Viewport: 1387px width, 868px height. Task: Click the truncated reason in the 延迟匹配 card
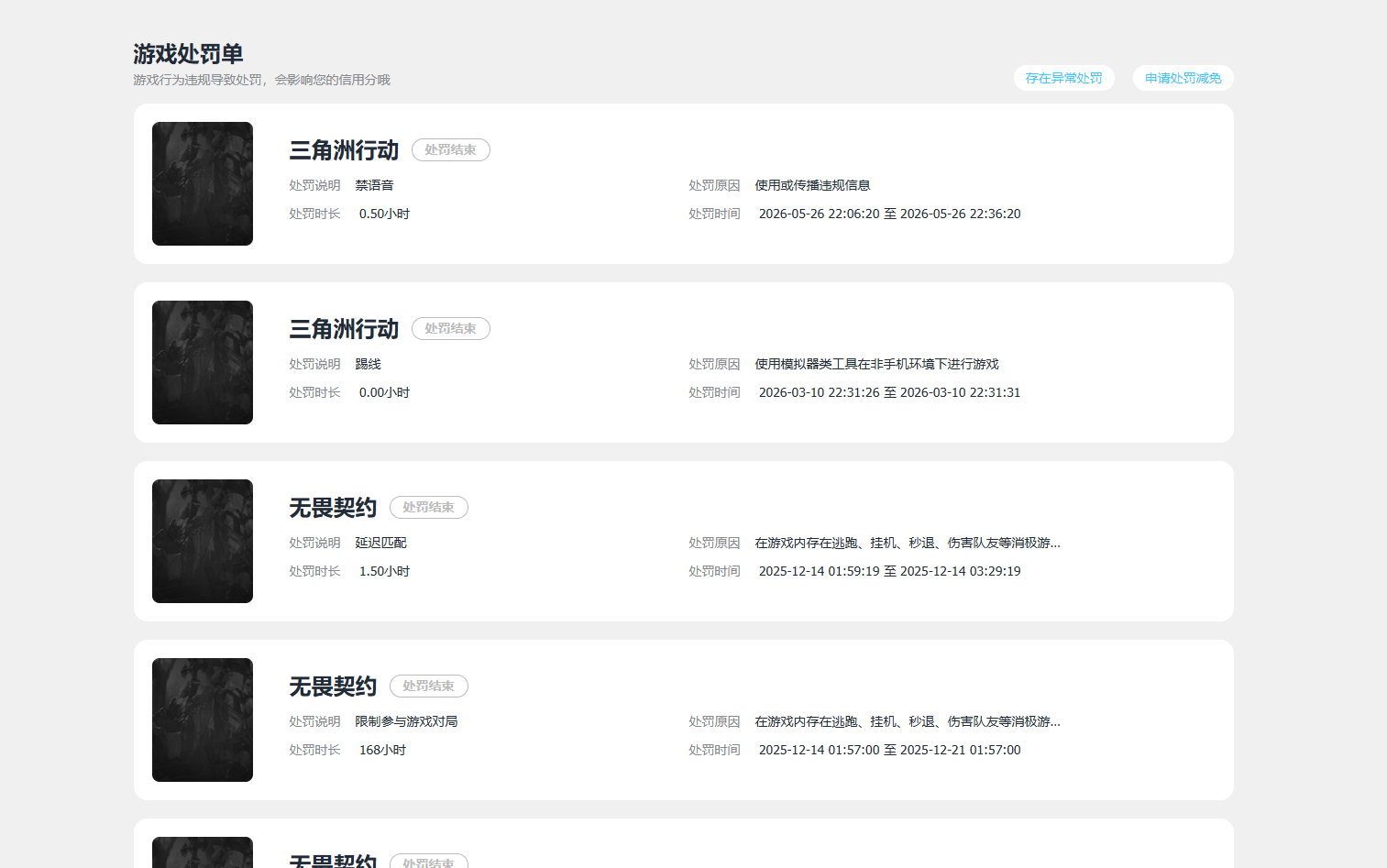click(908, 543)
